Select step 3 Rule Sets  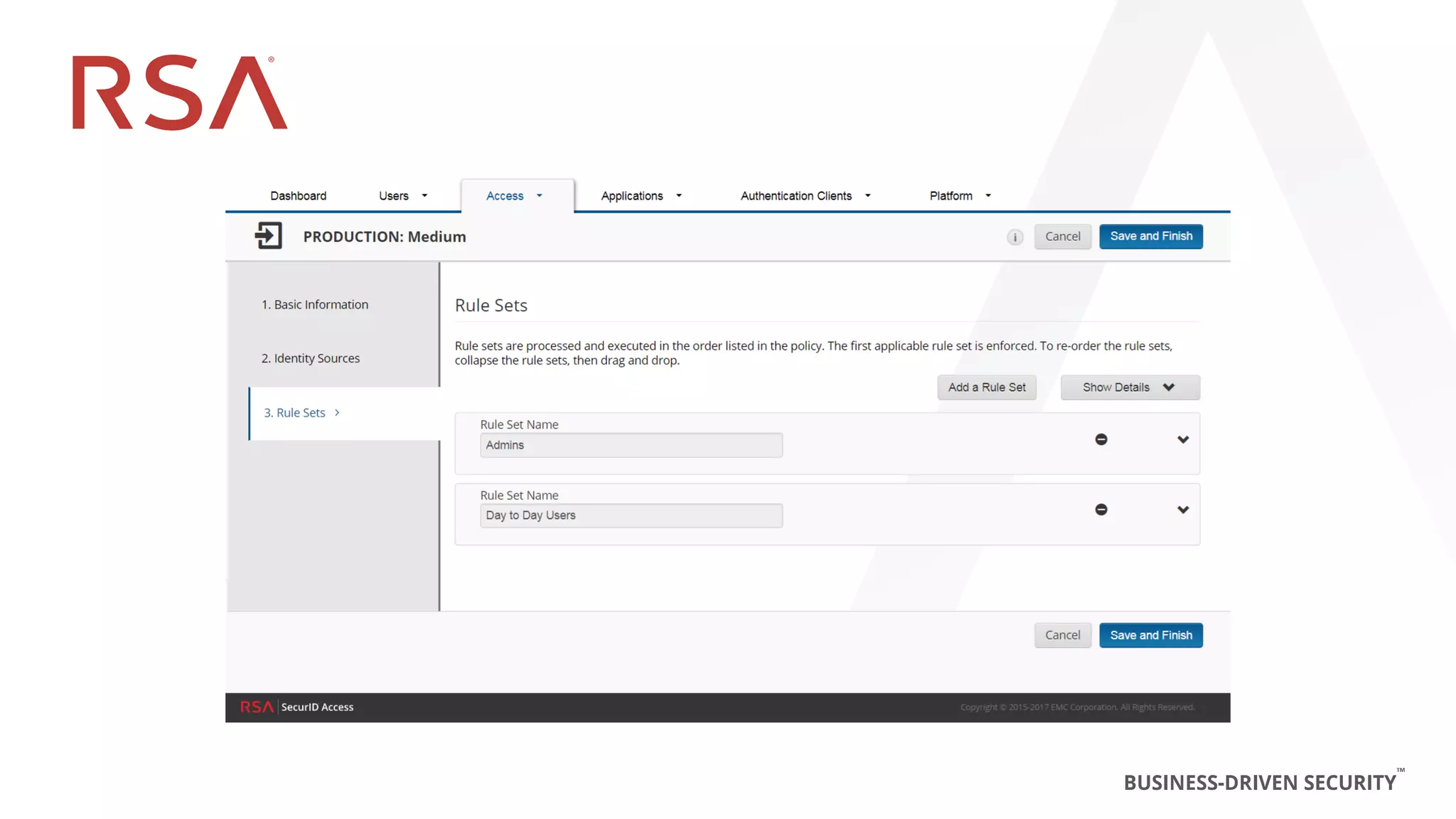(344, 413)
